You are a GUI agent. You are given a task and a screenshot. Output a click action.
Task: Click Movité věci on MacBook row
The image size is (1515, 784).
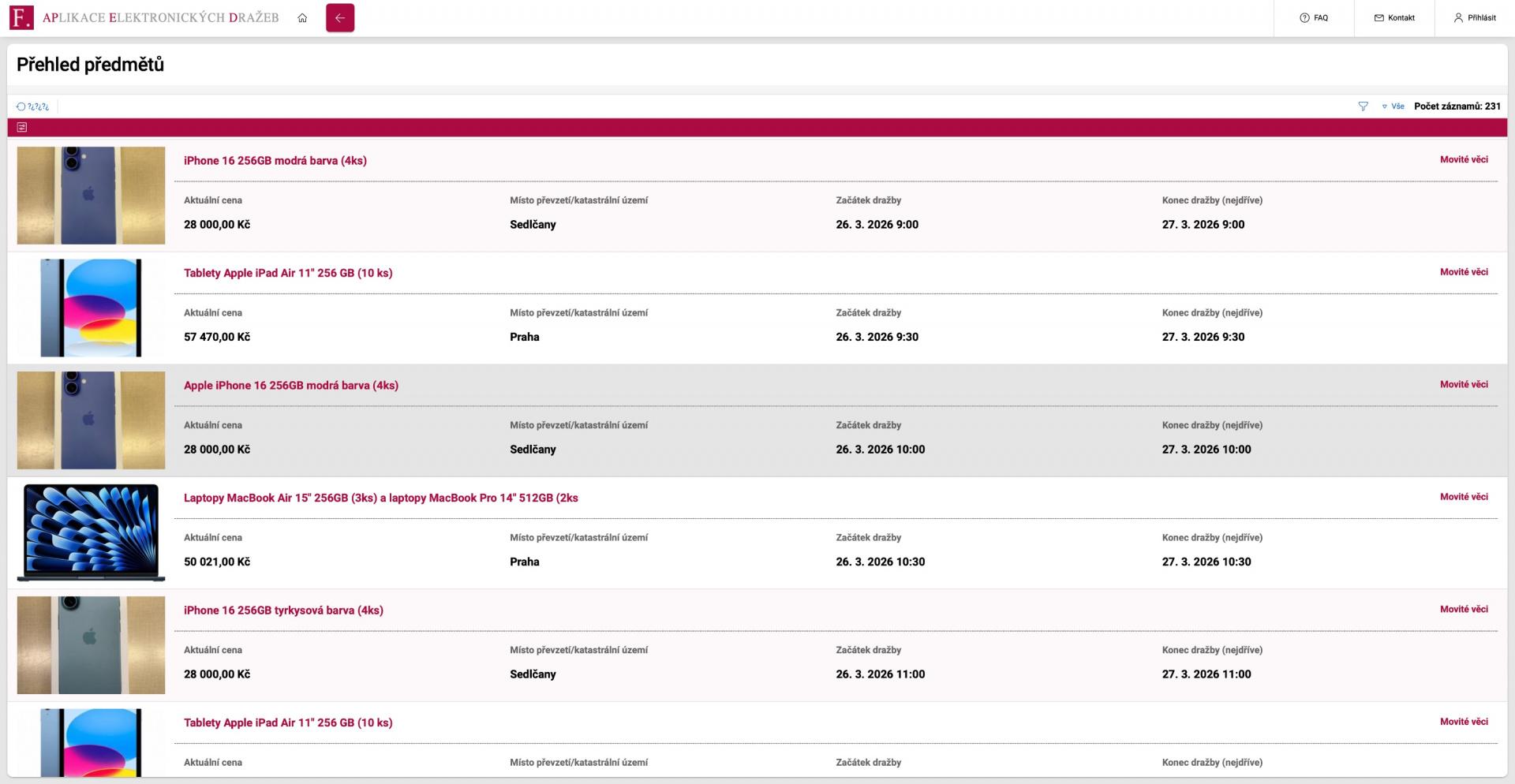pyautogui.click(x=1464, y=497)
